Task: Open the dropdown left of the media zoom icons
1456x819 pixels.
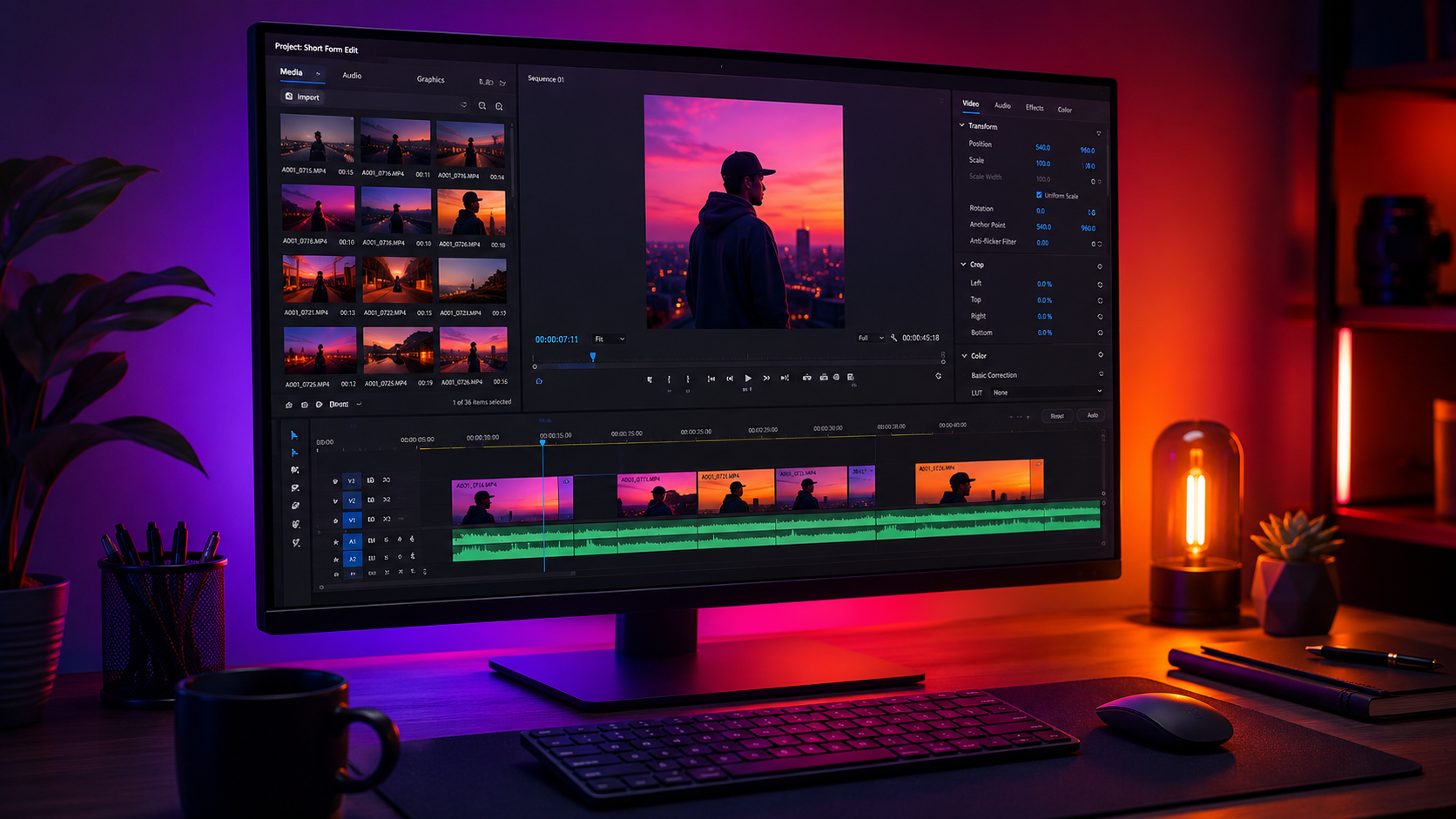Action: (463, 104)
